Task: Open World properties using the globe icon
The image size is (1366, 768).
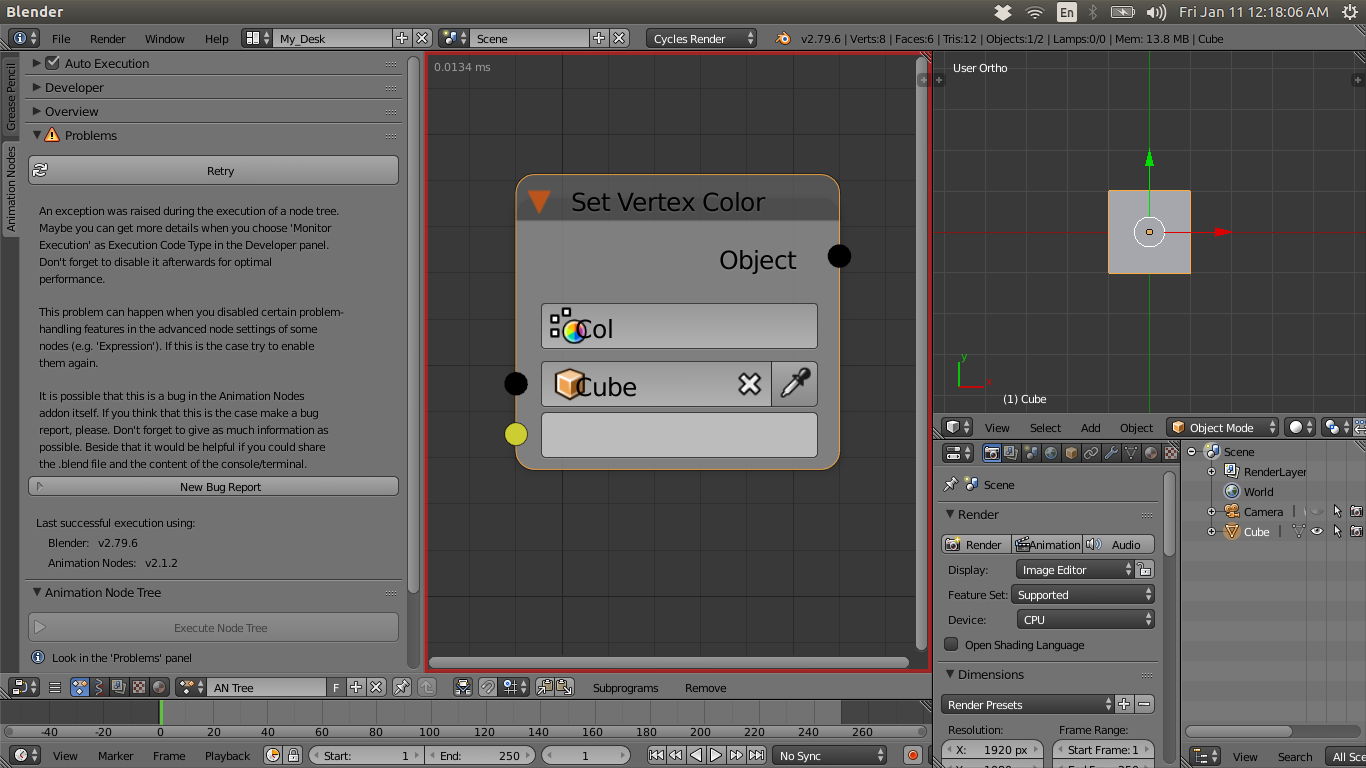Action: (1049, 452)
